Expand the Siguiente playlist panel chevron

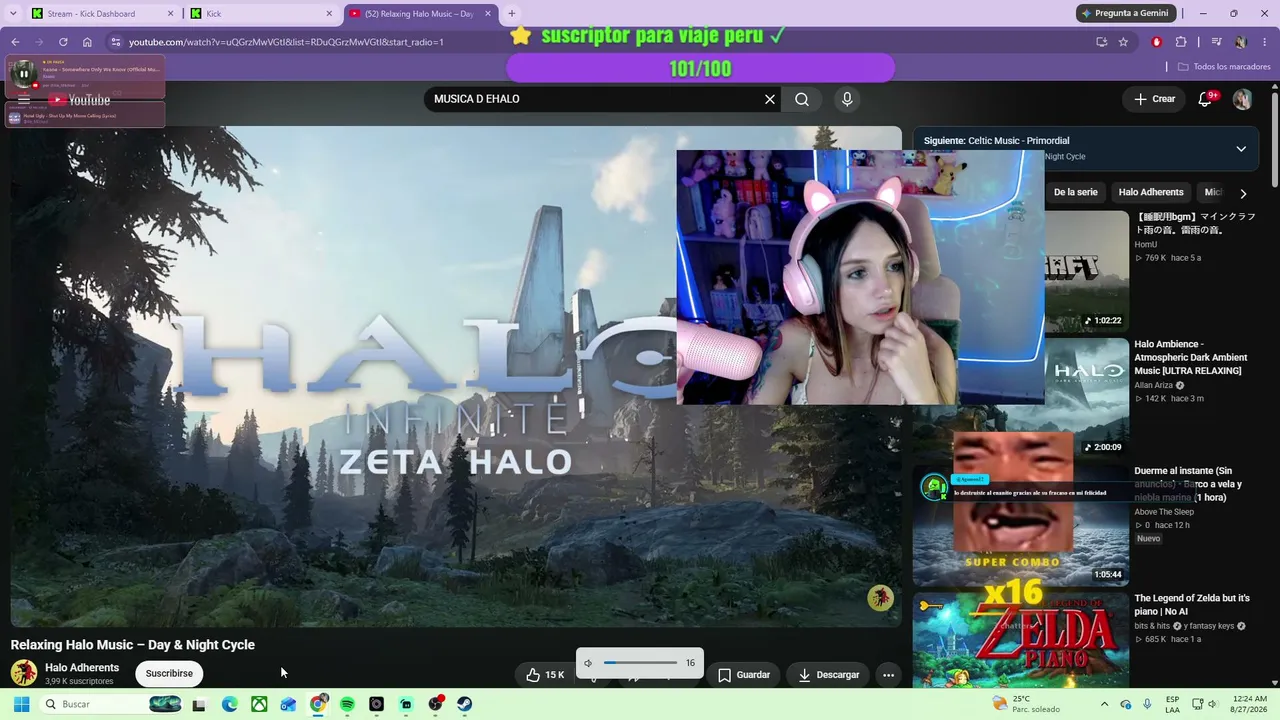pos(1241,149)
